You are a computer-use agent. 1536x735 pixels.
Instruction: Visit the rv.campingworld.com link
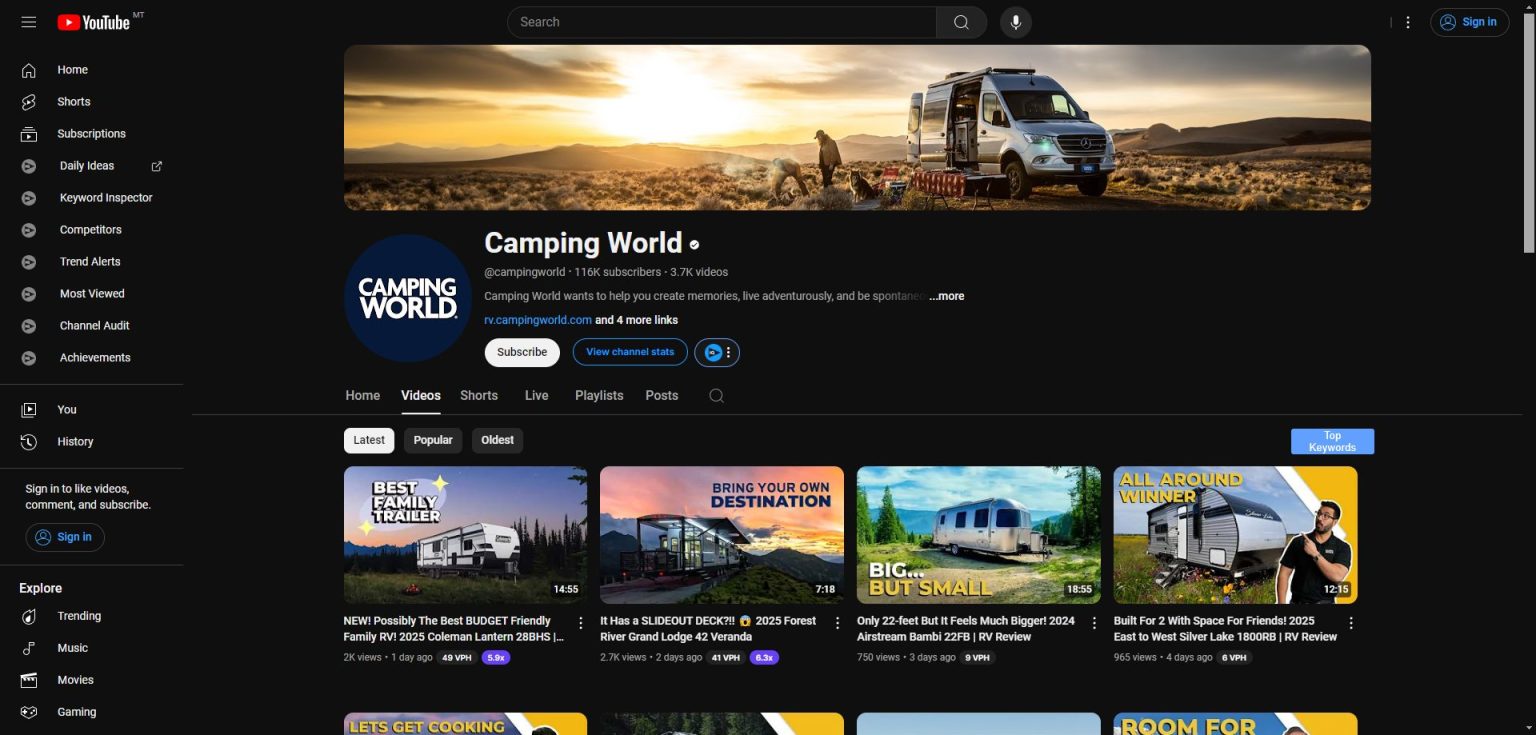[x=537, y=319]
